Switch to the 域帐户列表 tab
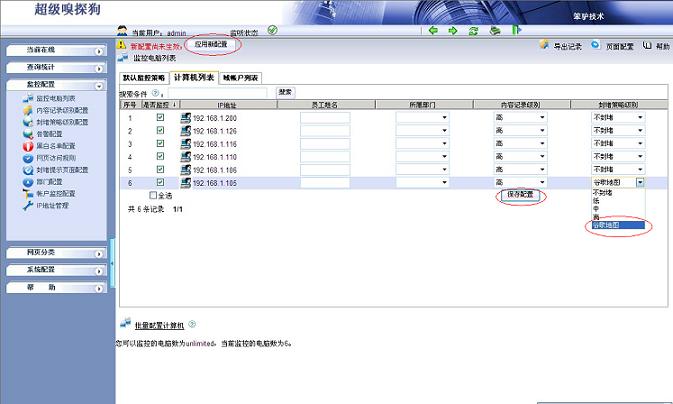Screen dimensions: 673x404 [x=240, y=77]
